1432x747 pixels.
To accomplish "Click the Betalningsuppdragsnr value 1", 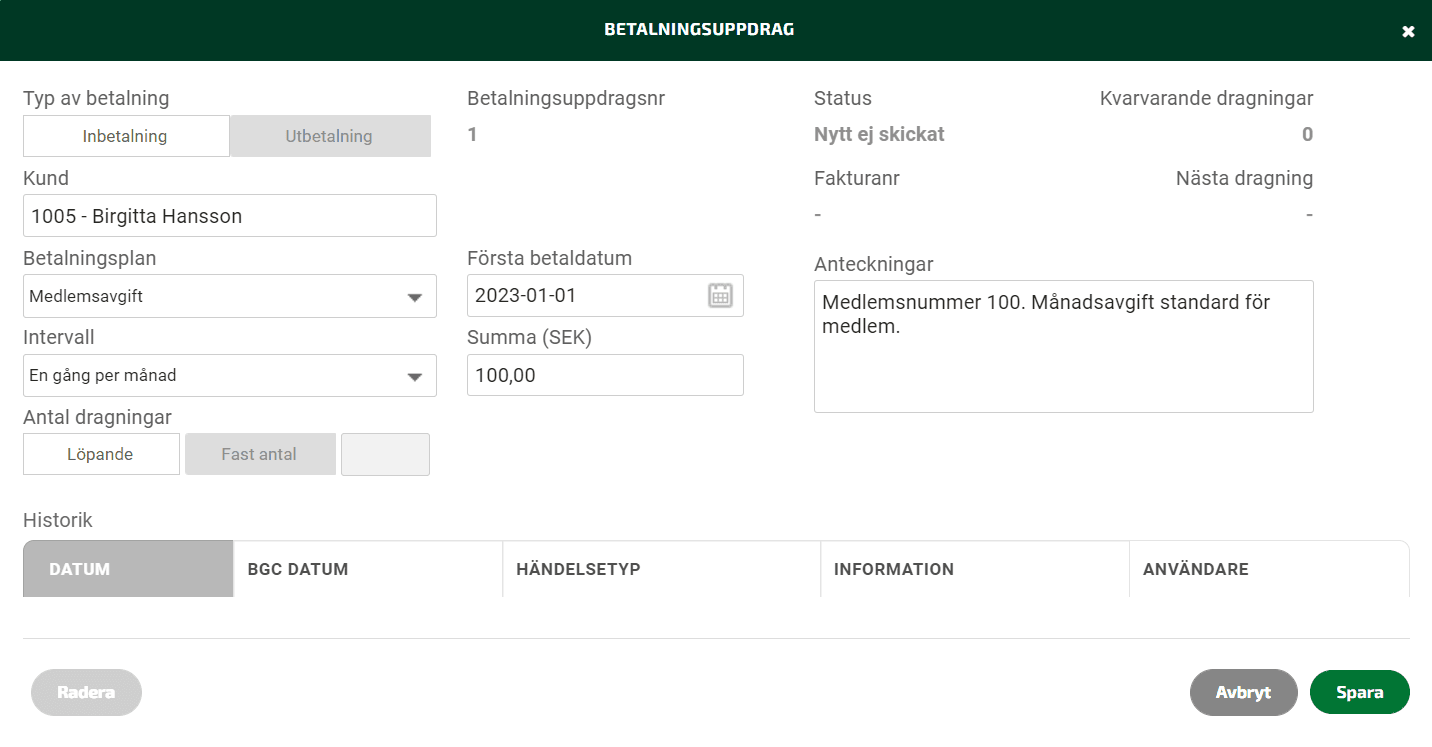I will click(472, 134).
